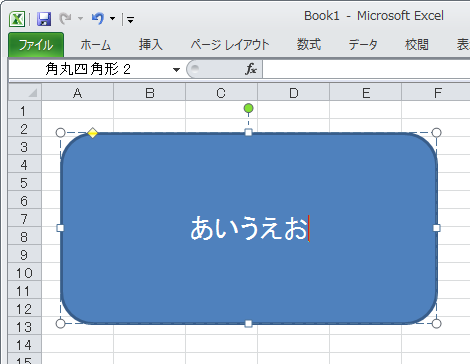Click the green rotation handle of the shape

click(x=248, y=108)
